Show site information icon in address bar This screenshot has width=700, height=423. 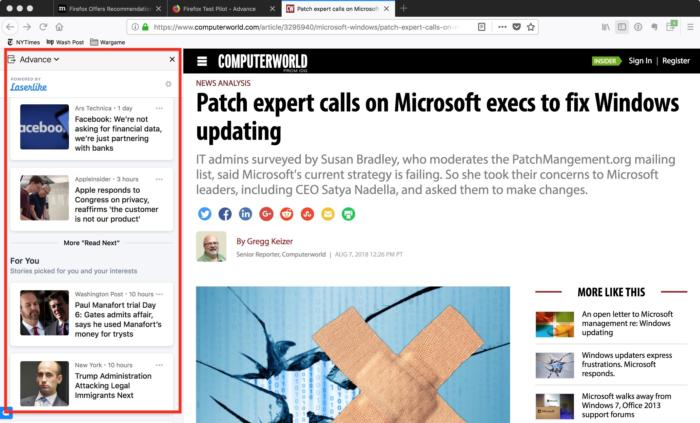(135, 27)
